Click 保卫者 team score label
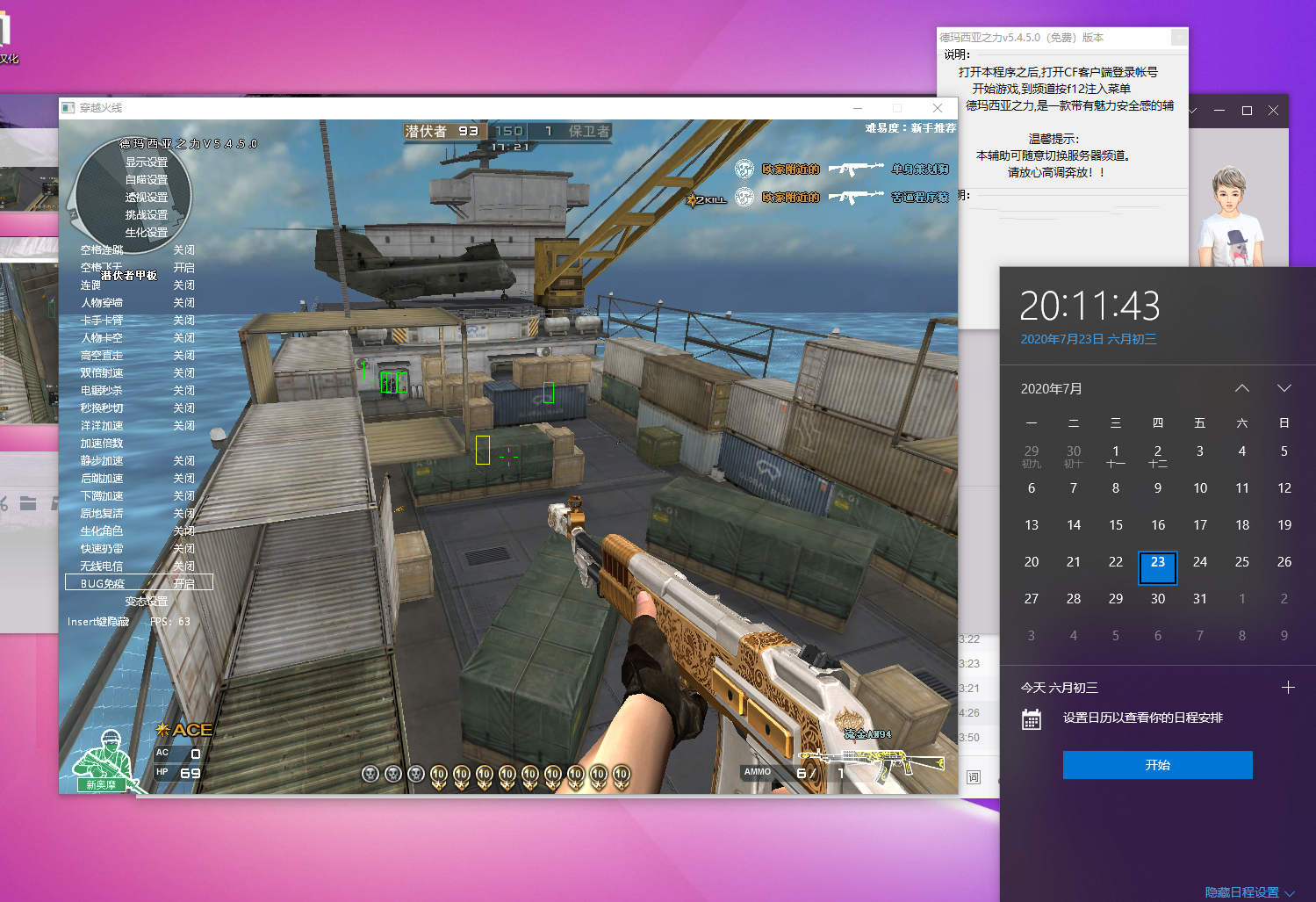Screen dimensions: 1316x902 [x=589, y=131]
